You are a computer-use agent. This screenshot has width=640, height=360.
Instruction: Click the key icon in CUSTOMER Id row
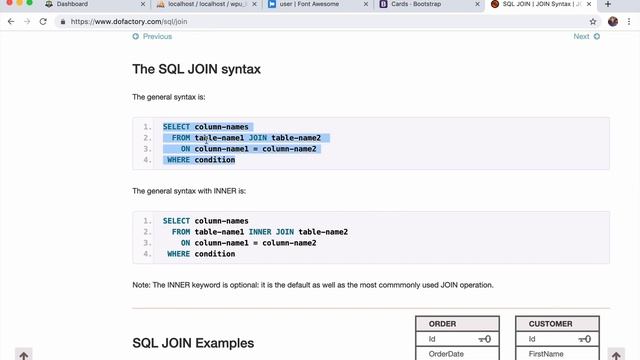584,339
